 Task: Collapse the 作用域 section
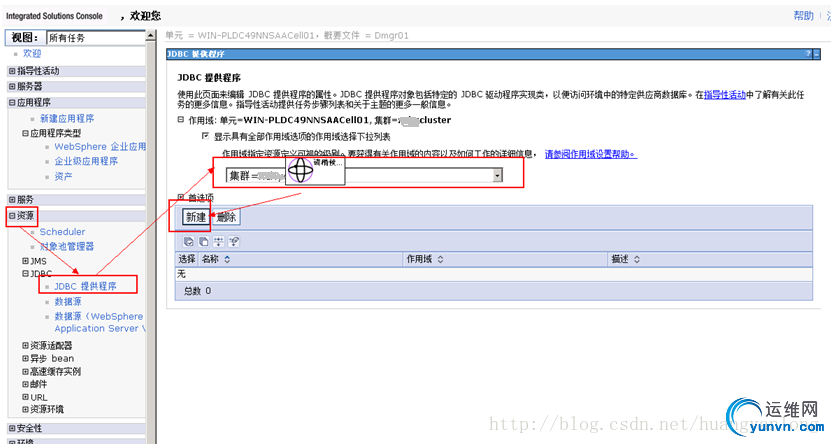coord(181,120)
